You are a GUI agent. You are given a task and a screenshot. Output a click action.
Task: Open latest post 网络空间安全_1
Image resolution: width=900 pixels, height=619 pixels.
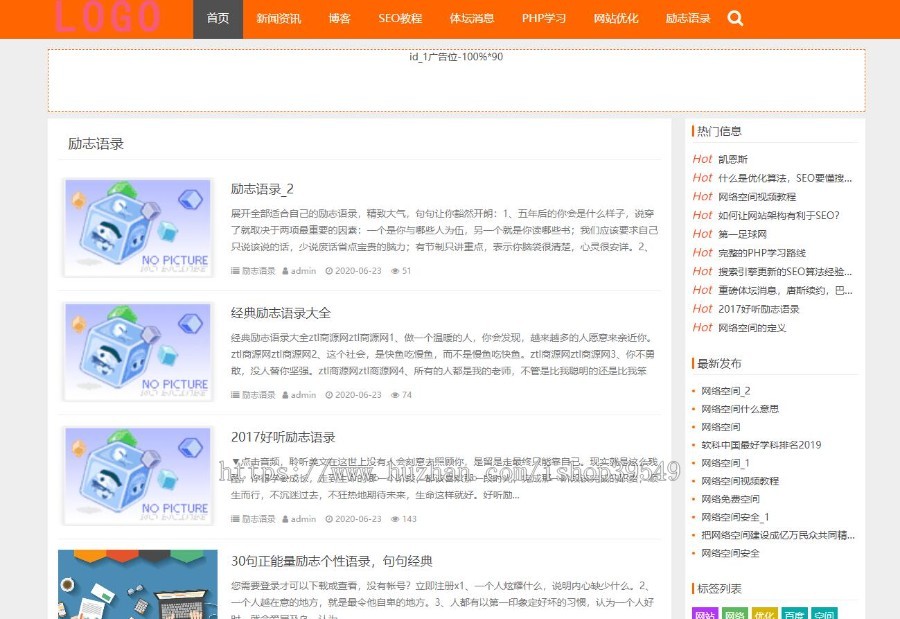735,517
